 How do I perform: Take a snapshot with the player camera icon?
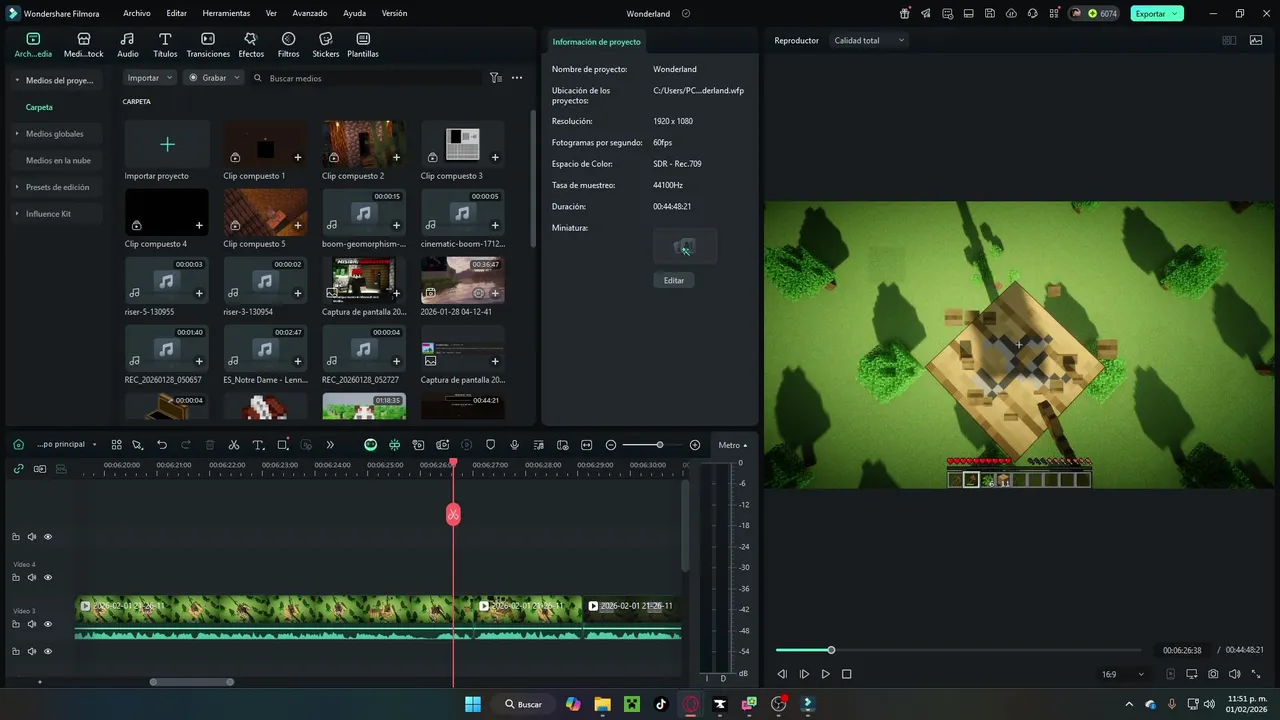click(x=1213, y=674)
